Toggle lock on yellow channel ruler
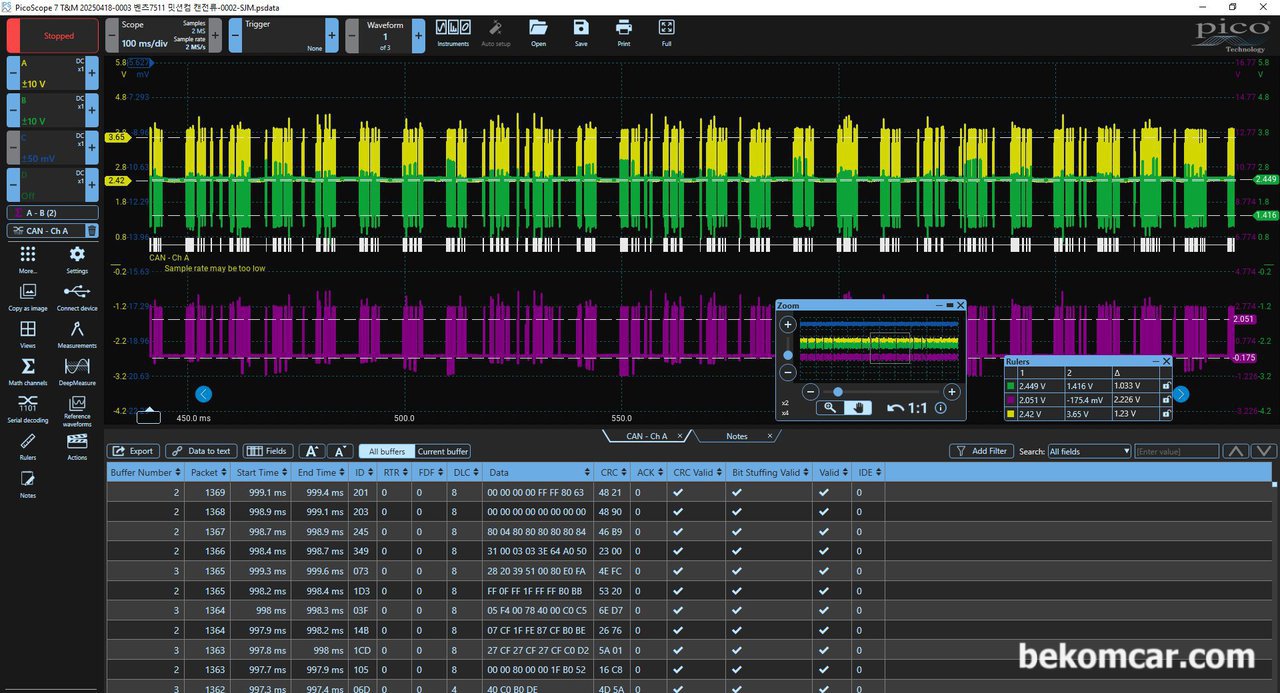Viewport: 1280px width, 693px height. coord(1166,412)
